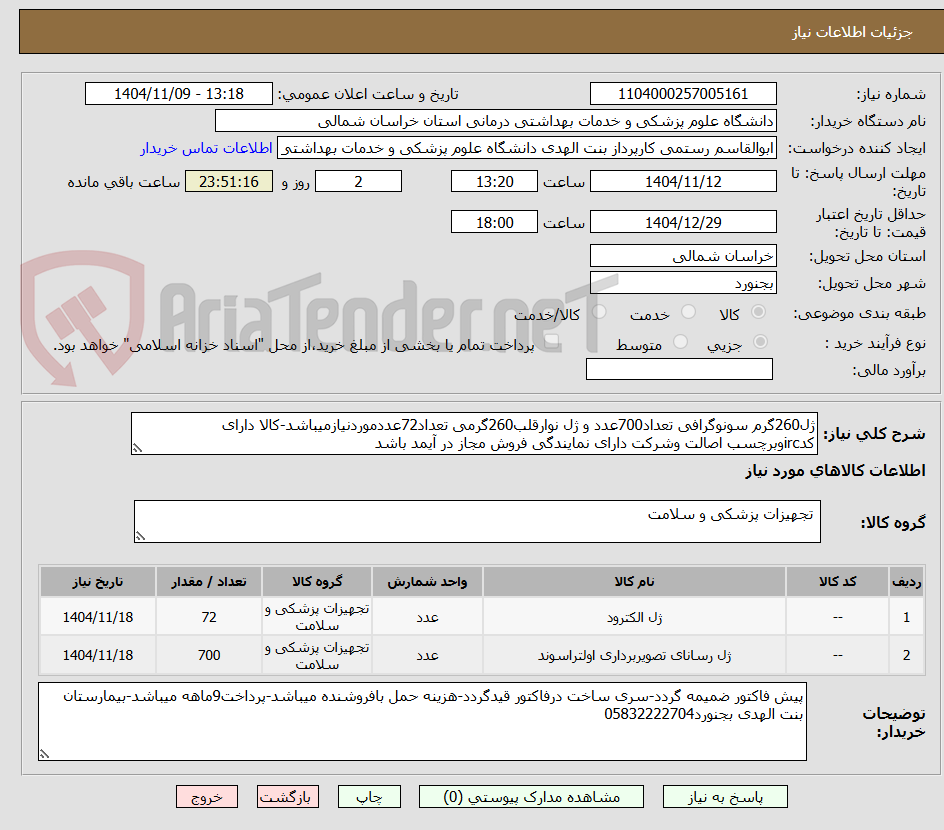
Task: Click the resize handle of گروه کالا textarea
Action: 140,536
